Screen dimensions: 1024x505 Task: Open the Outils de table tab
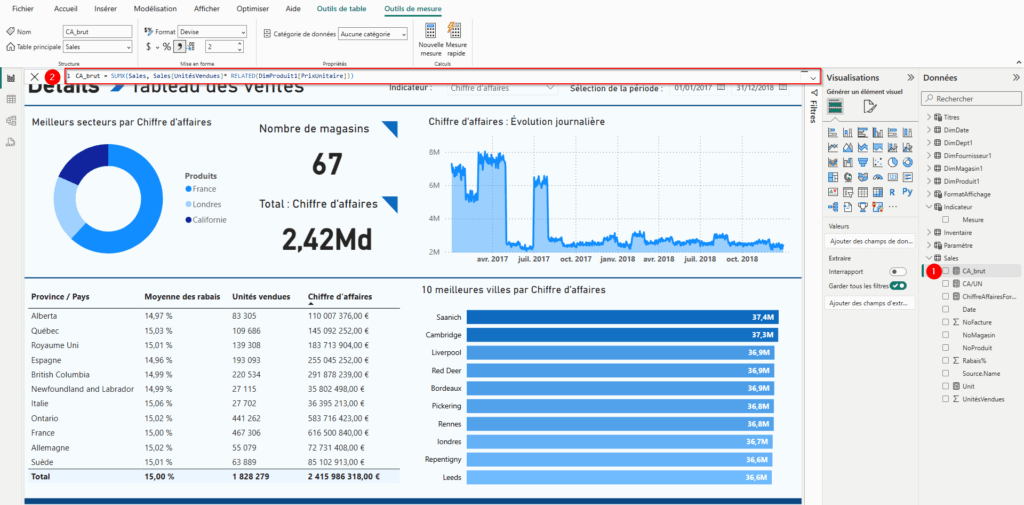tap(339, 8)
